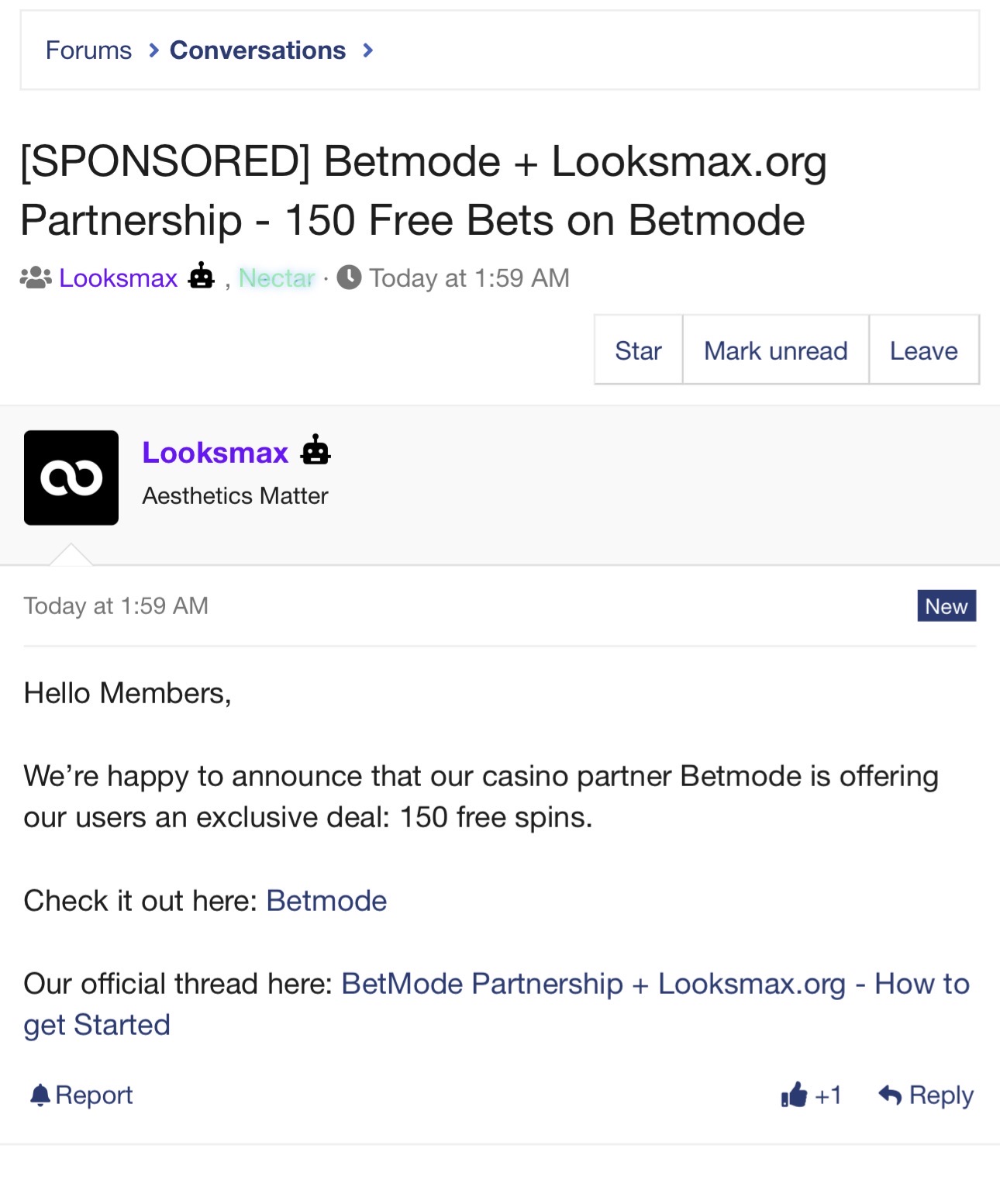Image resolution: width=1000 pixels, height=1204 pixels.
Task: Open the Betmode casino link
Action: pos(326,901)
